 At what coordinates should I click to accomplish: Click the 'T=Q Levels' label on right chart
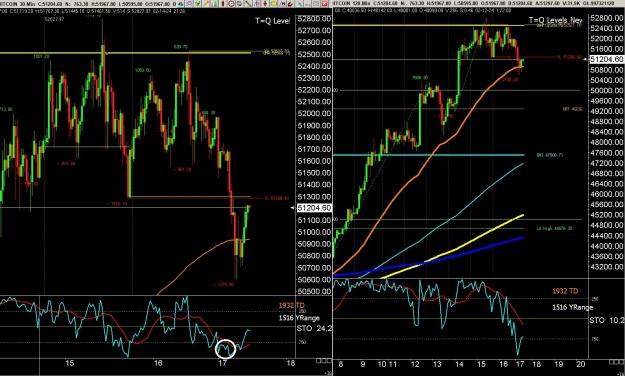[549, 20]
